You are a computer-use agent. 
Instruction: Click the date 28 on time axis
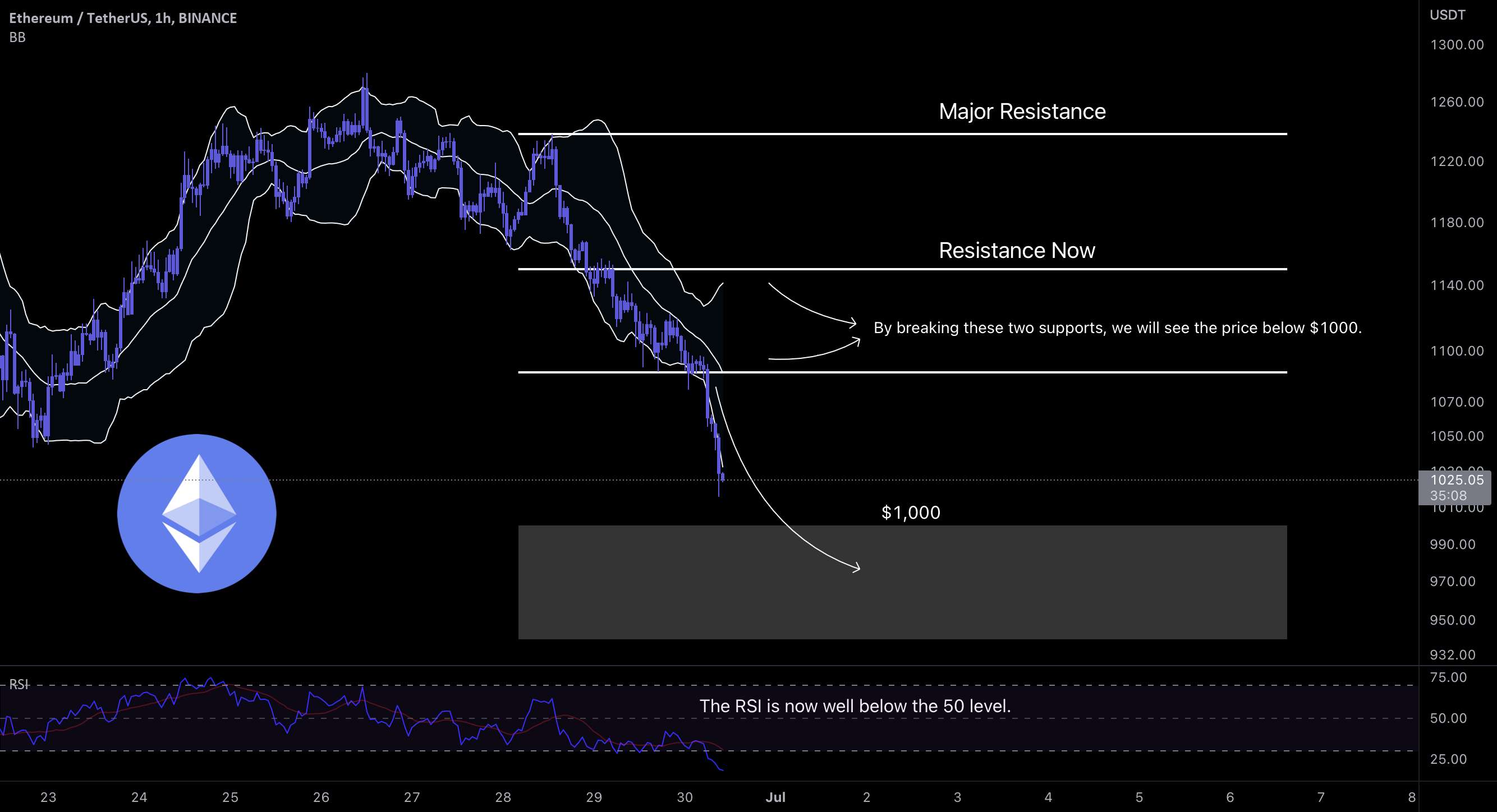pyautogui.click(x=503, y=797)
